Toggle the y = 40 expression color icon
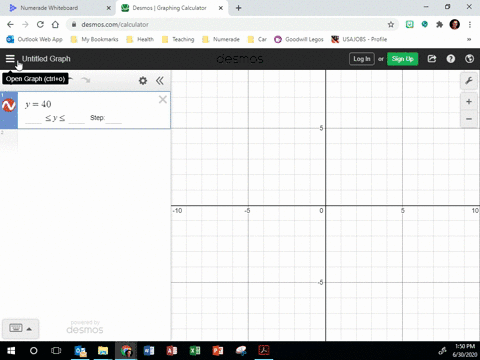 (9, 106)
